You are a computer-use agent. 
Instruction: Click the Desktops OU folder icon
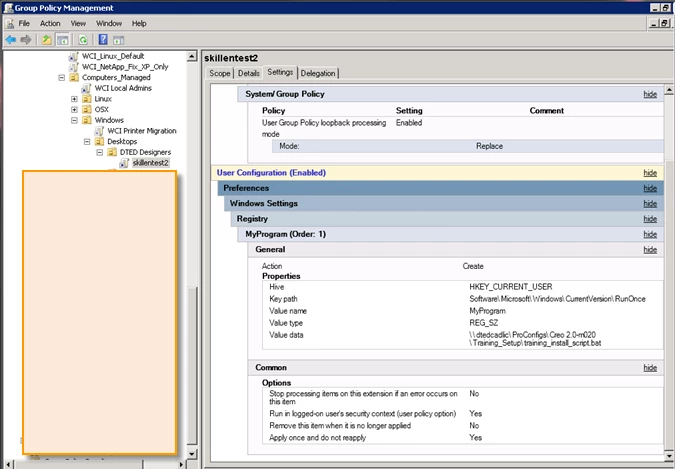(x=99, y=141)
